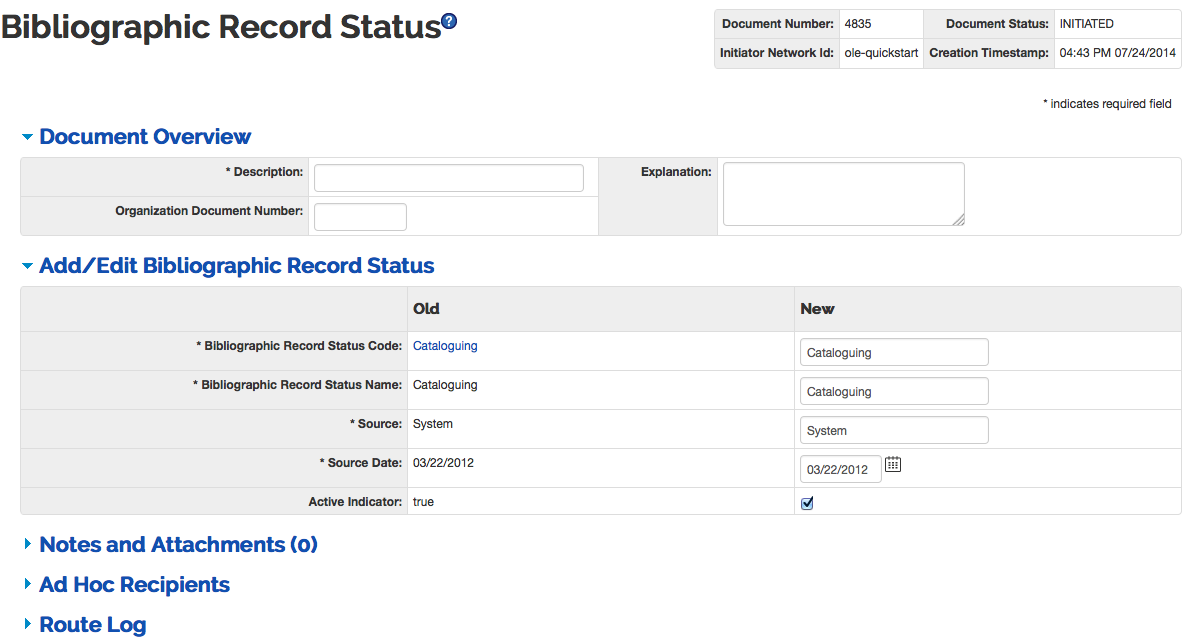1190x639 pixels.
Task: Uncheck the Active Indicator checkbox
Action: pos(807,503)
